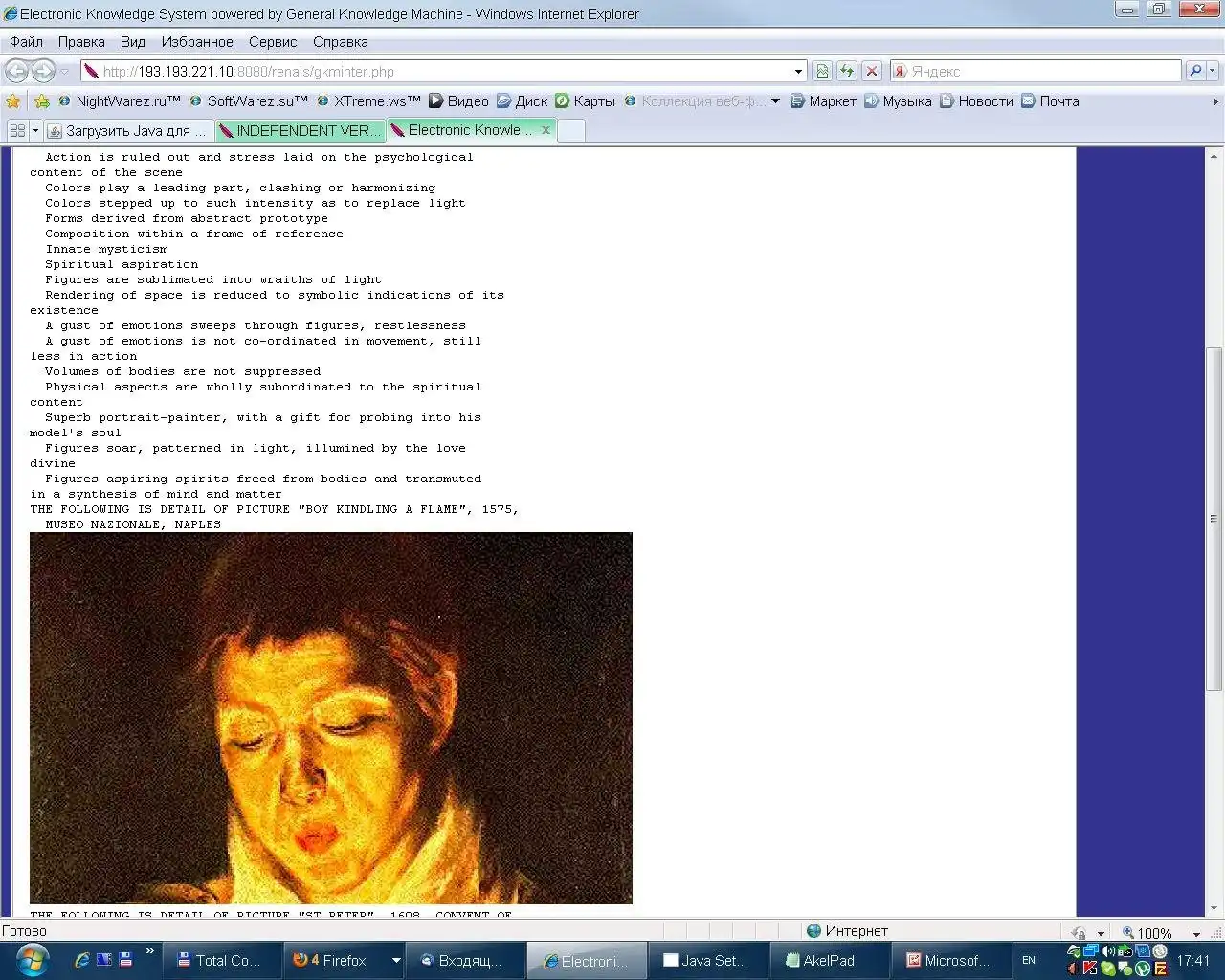Open the Диск favorite link
The height and width of the screenshot is (980, 1225).
click(522, 100)
